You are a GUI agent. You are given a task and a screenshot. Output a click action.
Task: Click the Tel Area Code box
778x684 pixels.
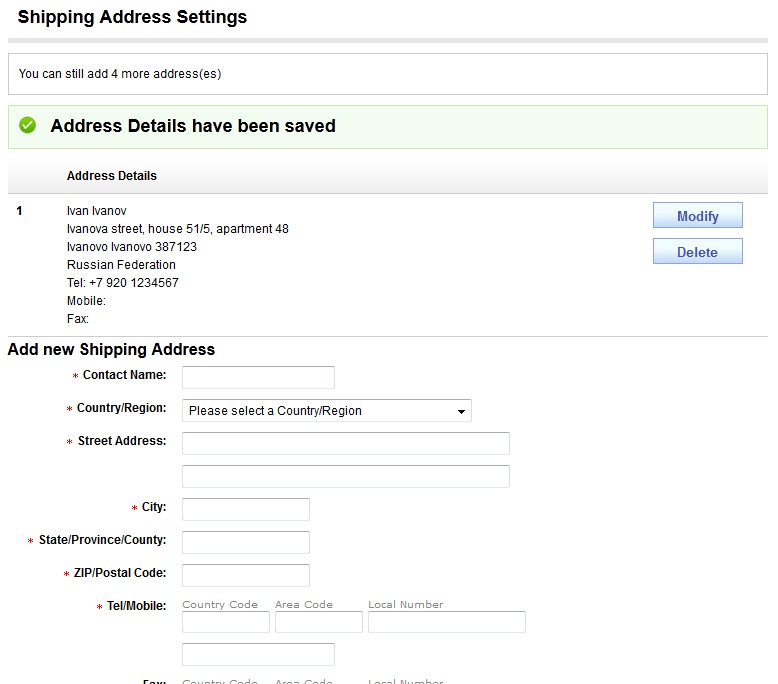(318, 622)
